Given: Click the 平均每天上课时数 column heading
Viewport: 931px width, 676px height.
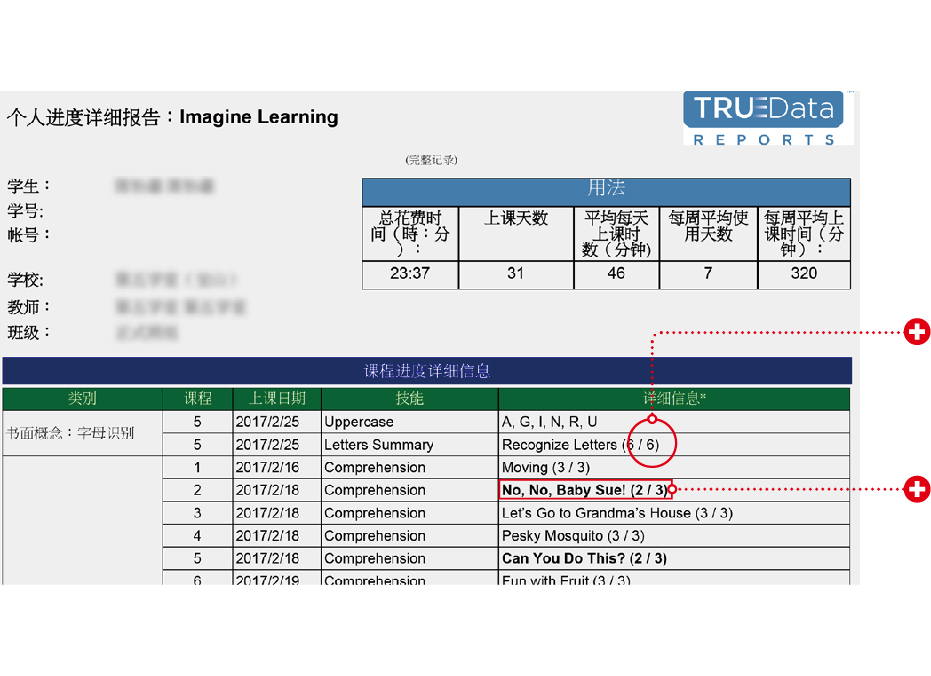Looking at the screenshot, I should pyautogui.click(x=616, y=233).
